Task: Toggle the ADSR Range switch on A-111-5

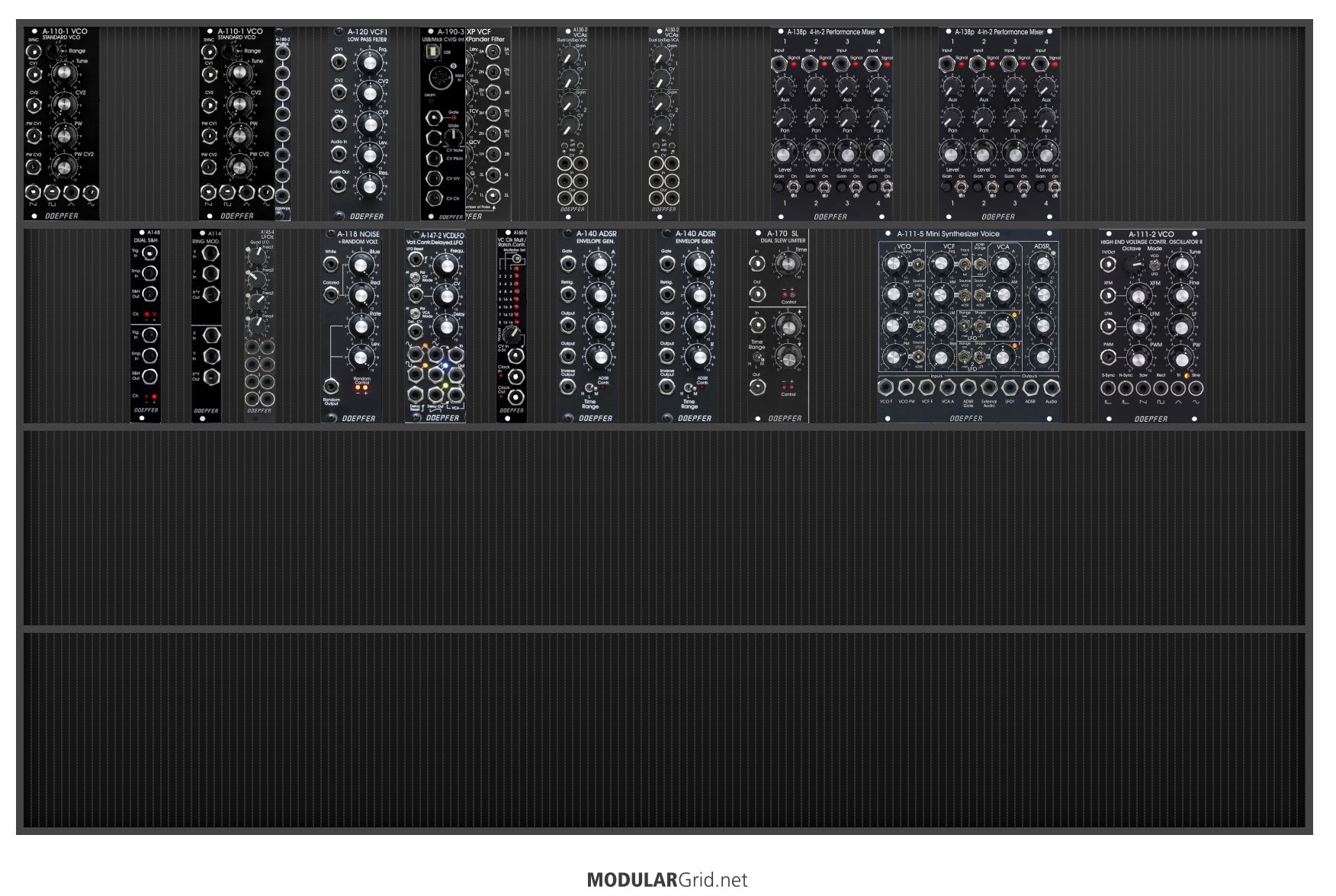Action: coord(980,264)
